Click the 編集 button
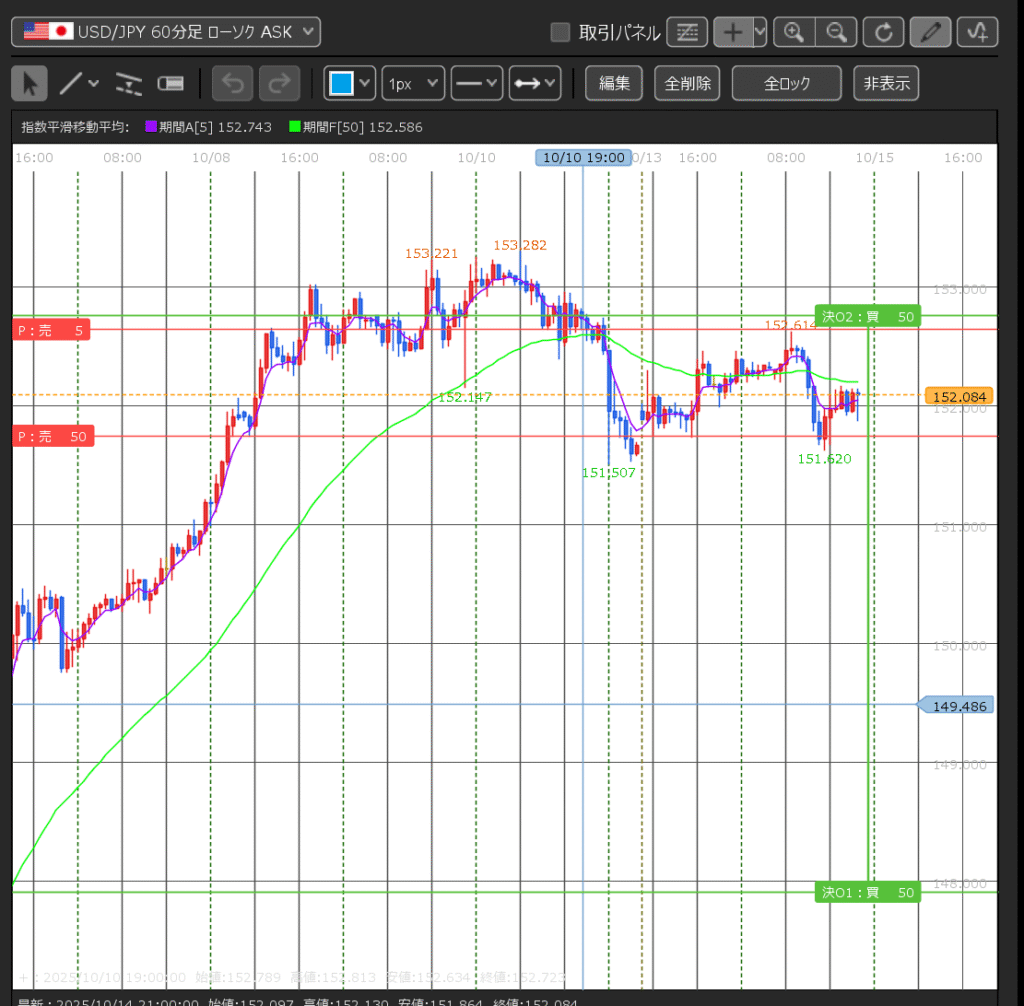The image size is (1024, 1006). tap(614, 84)
